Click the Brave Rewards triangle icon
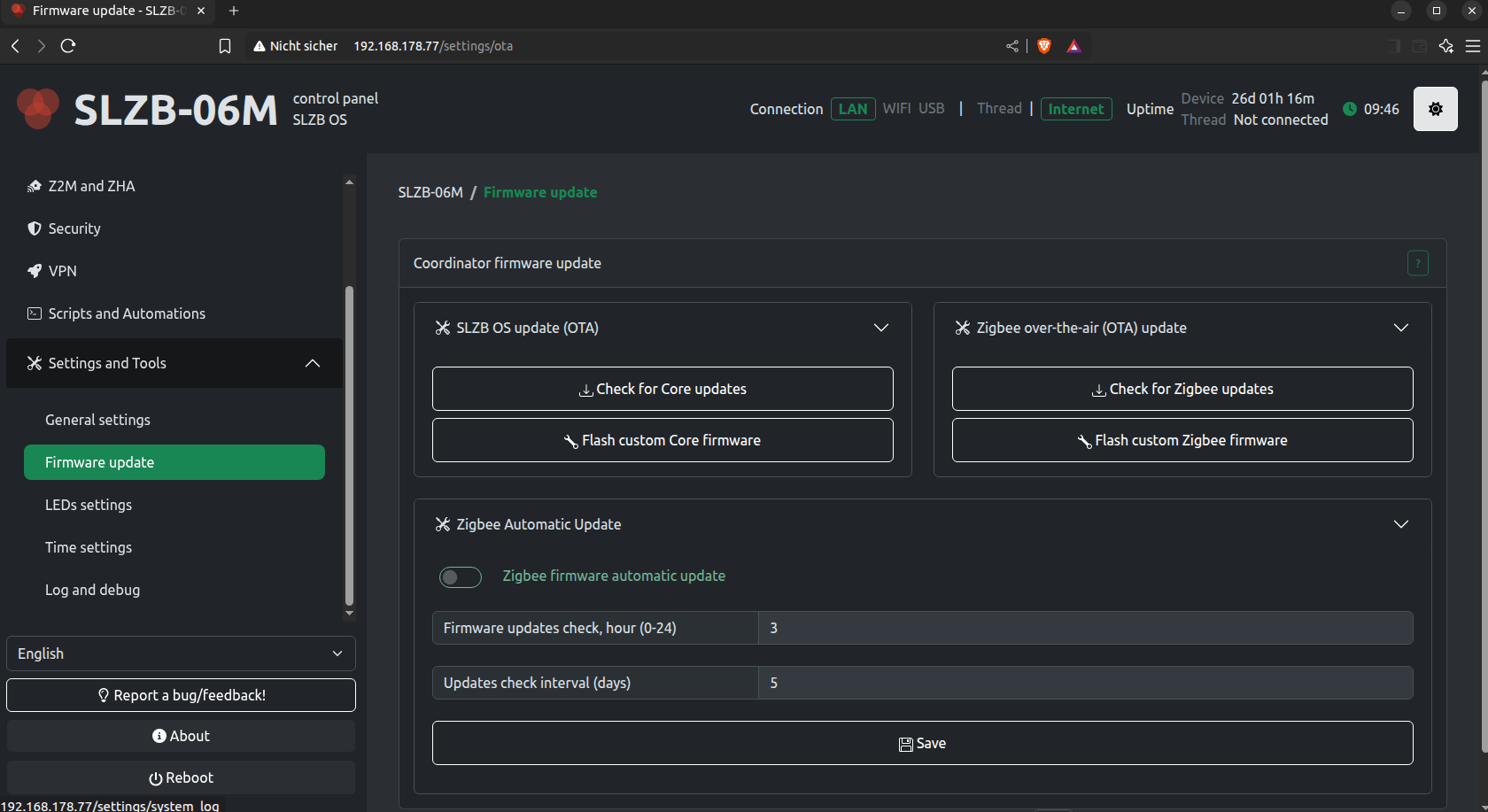The width and height of the screenshot is (1488, 812). pos(1073,46)
